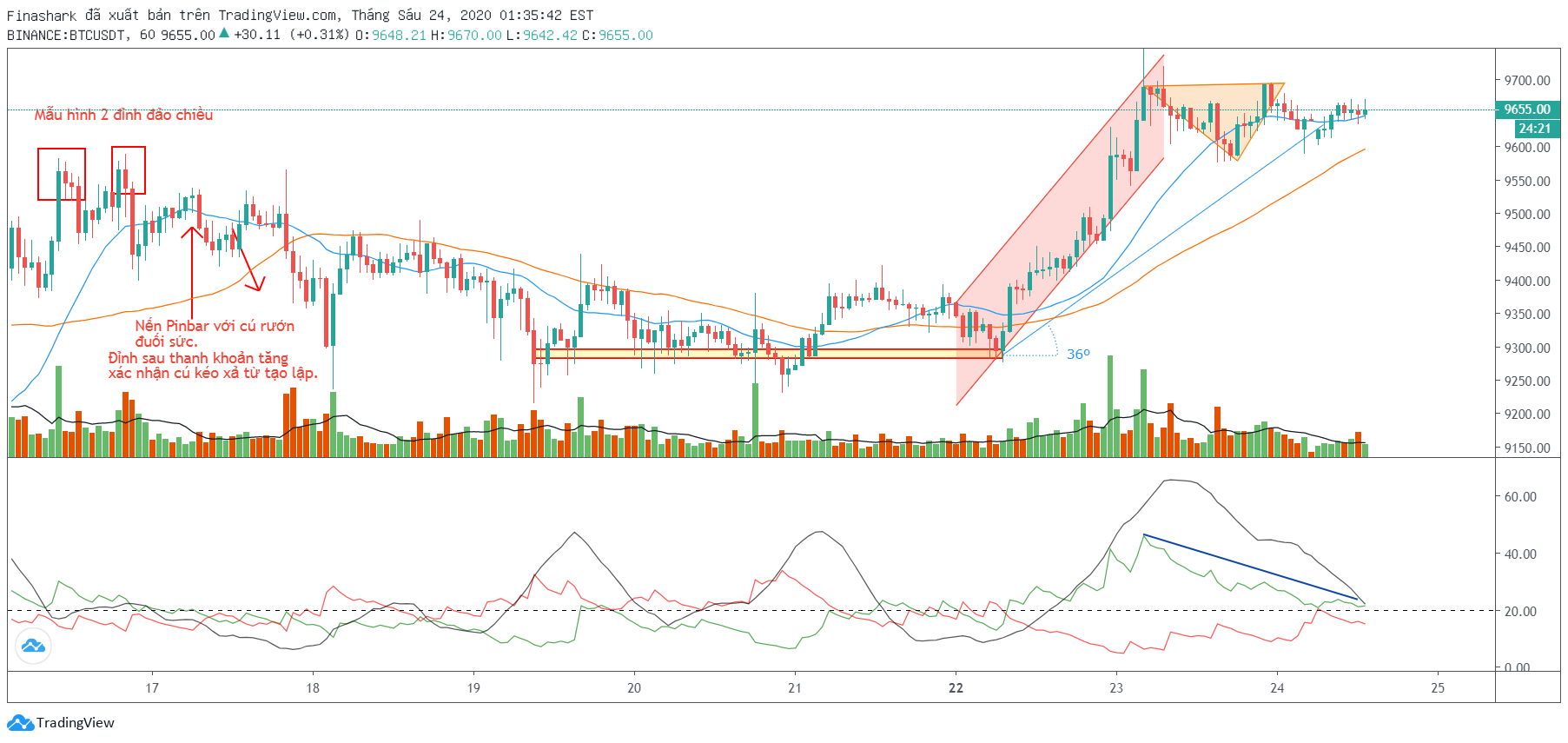Screen dimensions: 1568x743
Task: Click date label 21 on time axis
Action: pos(795,688)
